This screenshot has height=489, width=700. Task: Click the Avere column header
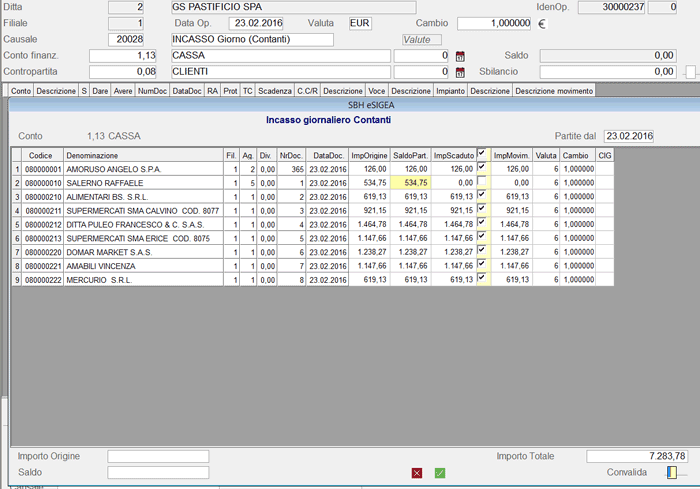point(123,91)
